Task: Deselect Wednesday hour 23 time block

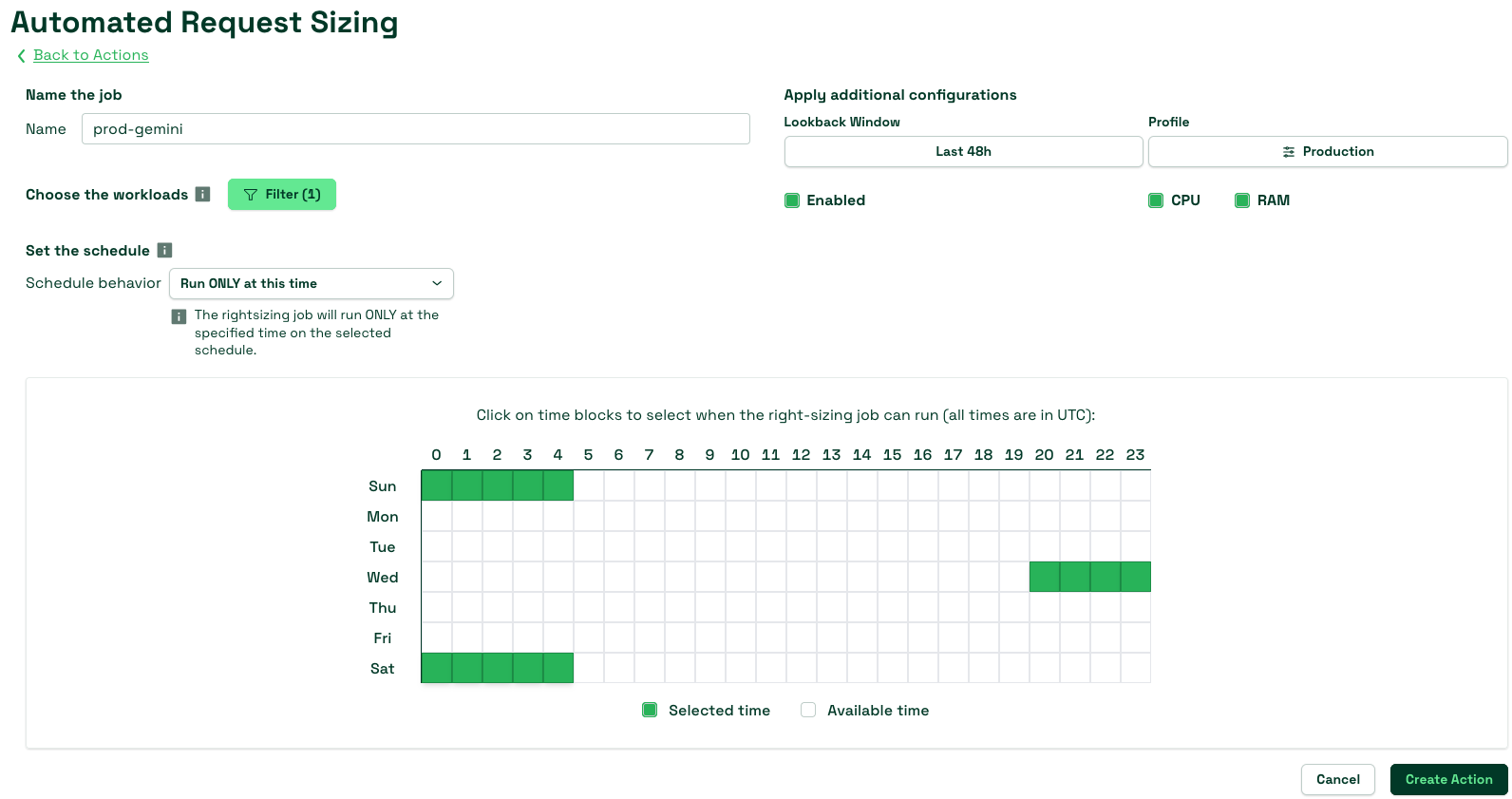Action: [x=1136, y=577]
